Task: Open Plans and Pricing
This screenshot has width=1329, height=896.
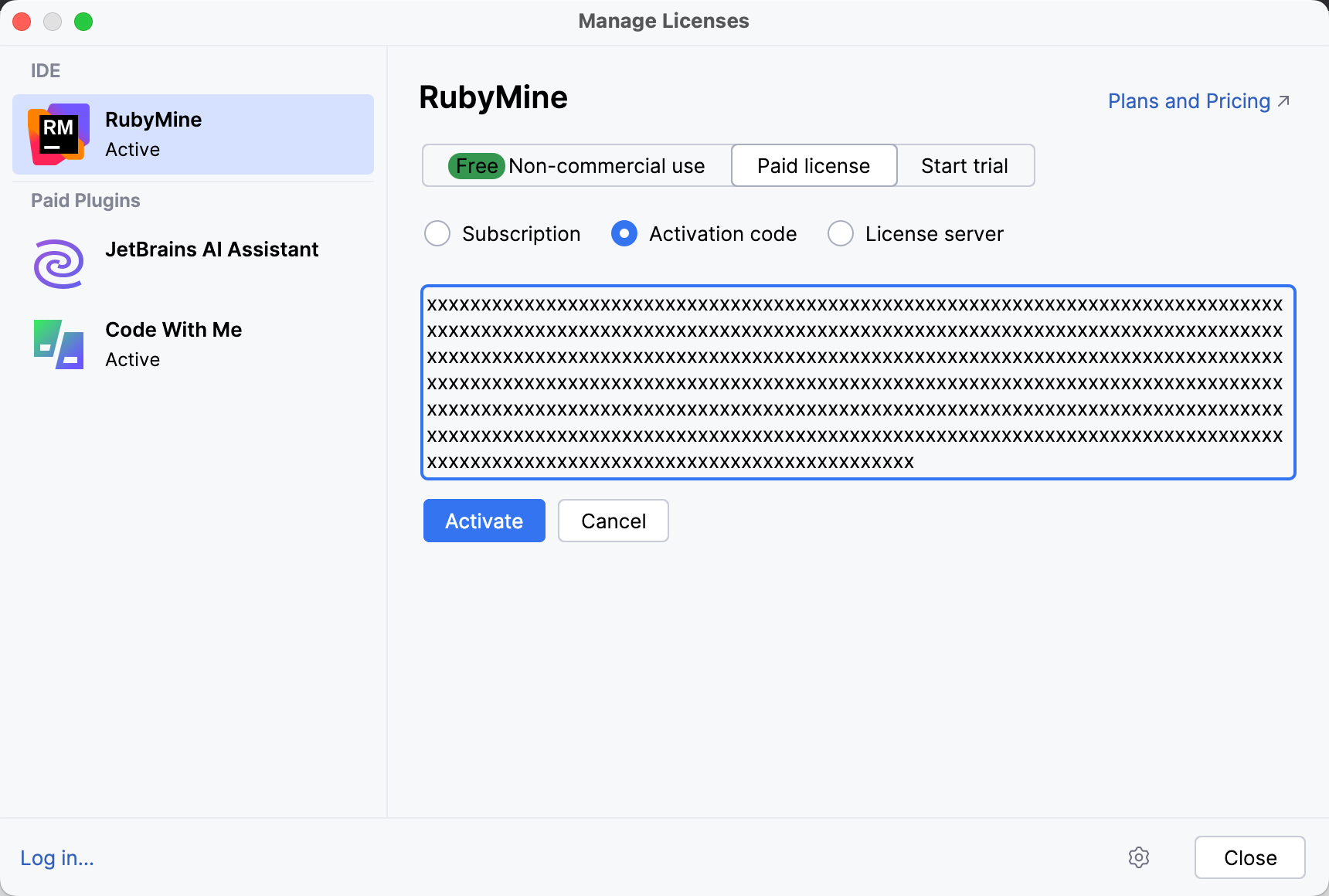Action: point(1188,100)
